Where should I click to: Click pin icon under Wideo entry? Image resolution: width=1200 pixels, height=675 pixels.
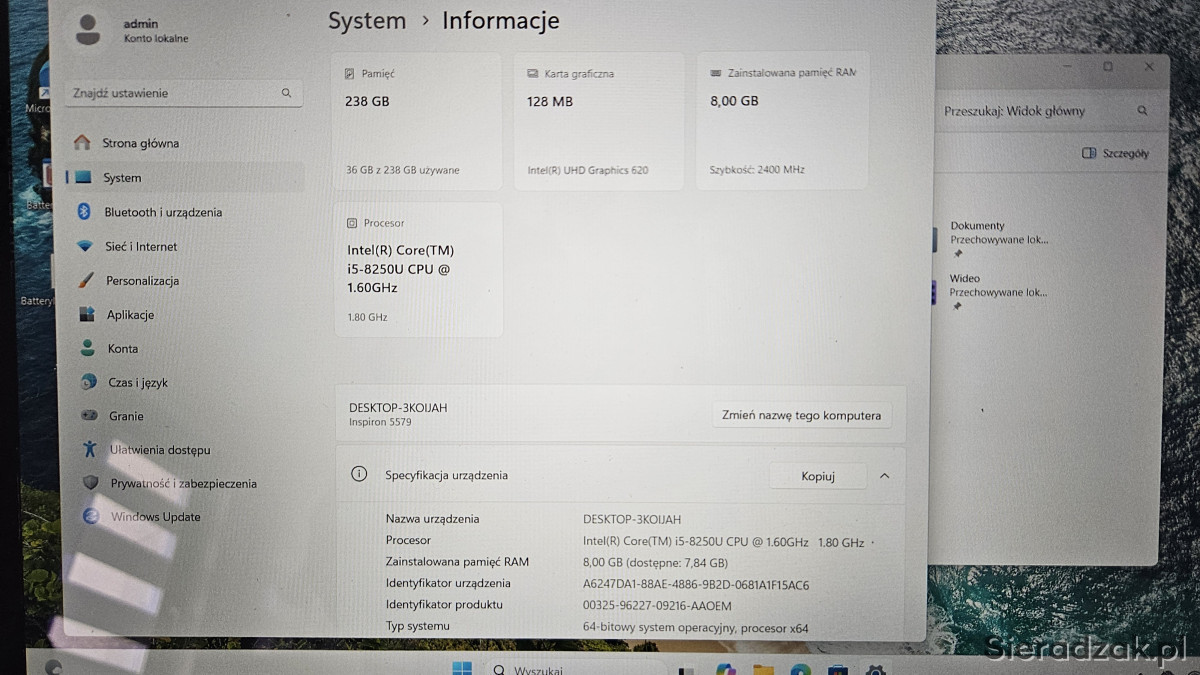tap(957, 307)
